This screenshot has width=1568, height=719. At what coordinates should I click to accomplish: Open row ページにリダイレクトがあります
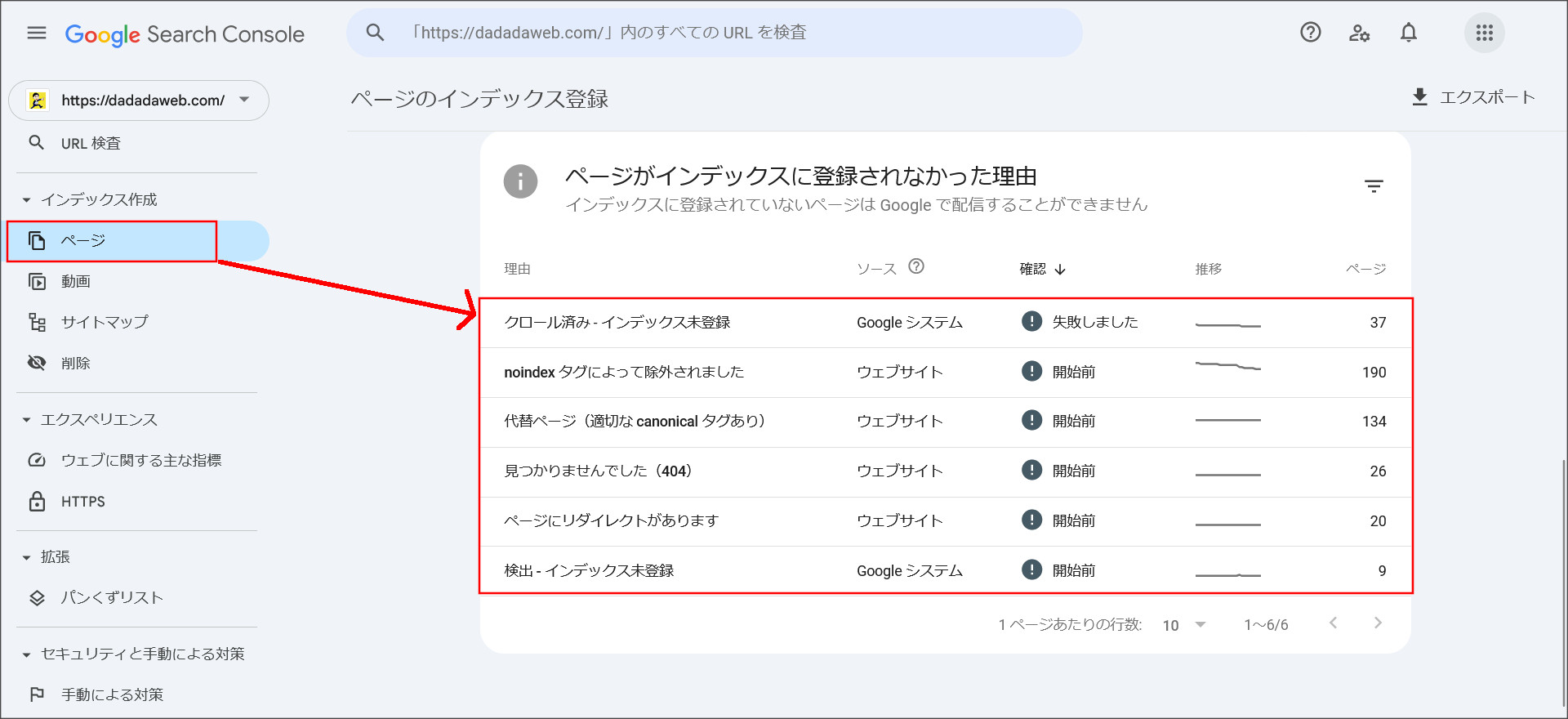pos(946,521)
